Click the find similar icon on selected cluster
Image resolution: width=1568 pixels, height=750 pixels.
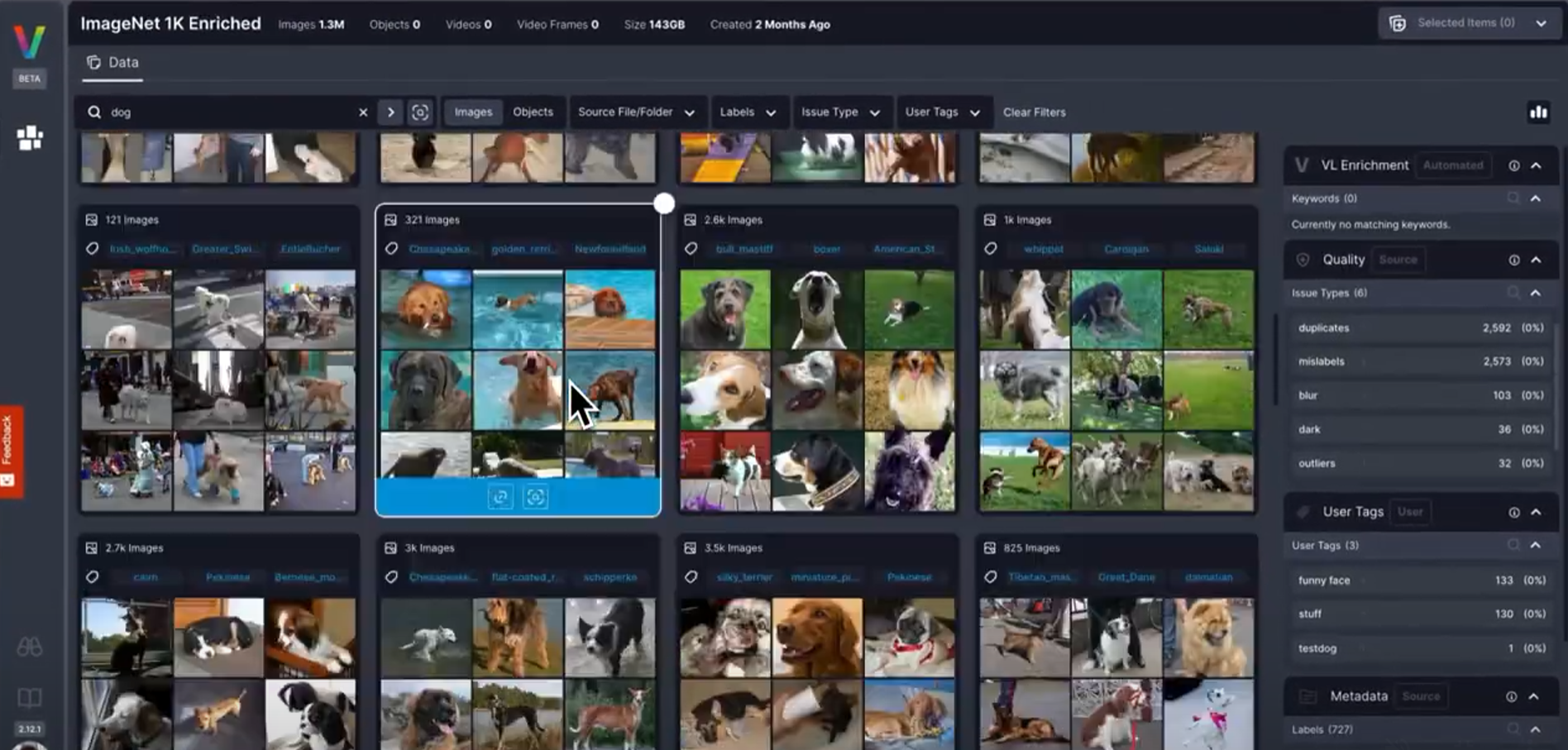(x=536, y=497)
